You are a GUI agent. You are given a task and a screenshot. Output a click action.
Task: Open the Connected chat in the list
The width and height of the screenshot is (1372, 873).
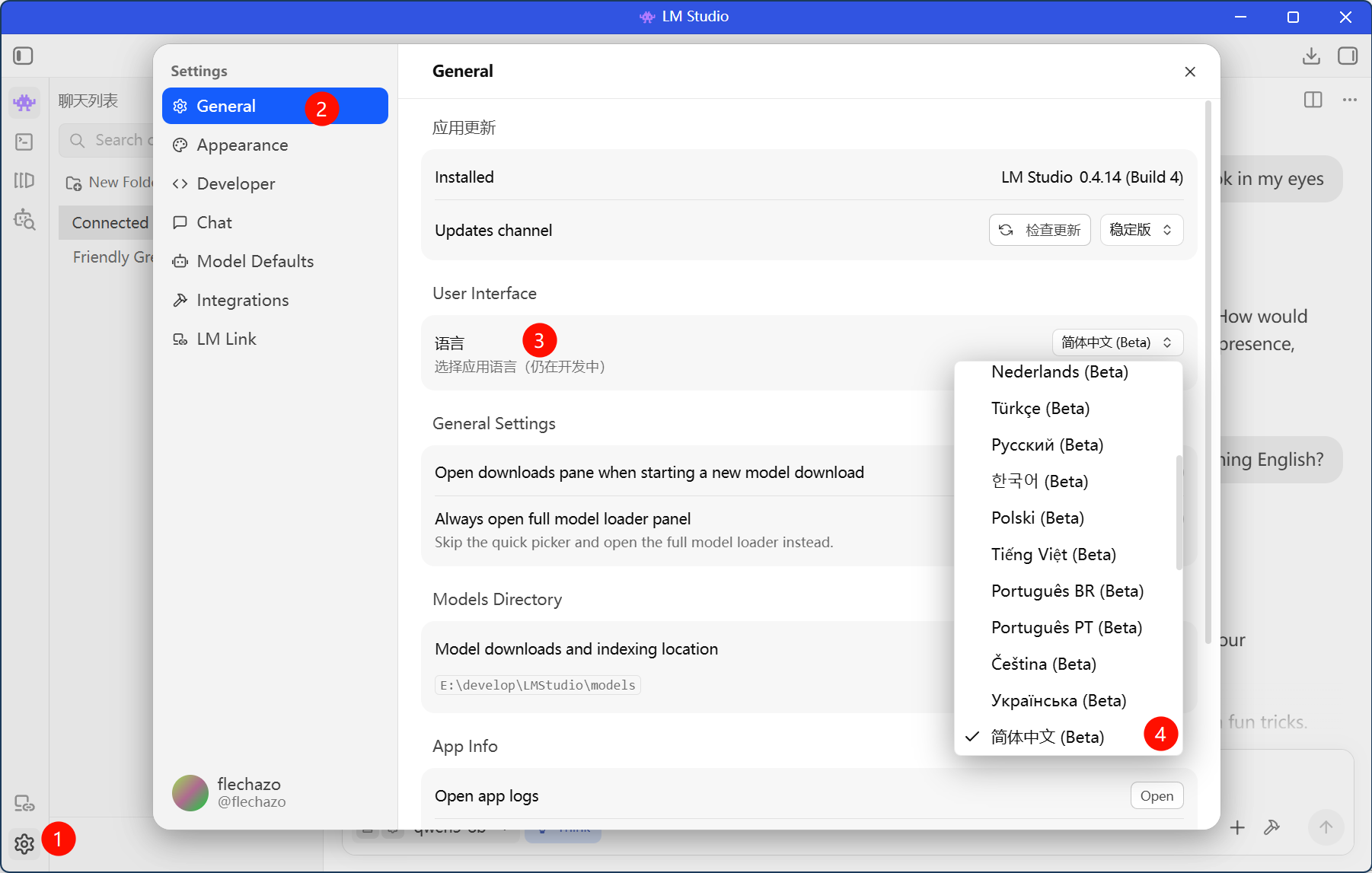coord(107,223)
